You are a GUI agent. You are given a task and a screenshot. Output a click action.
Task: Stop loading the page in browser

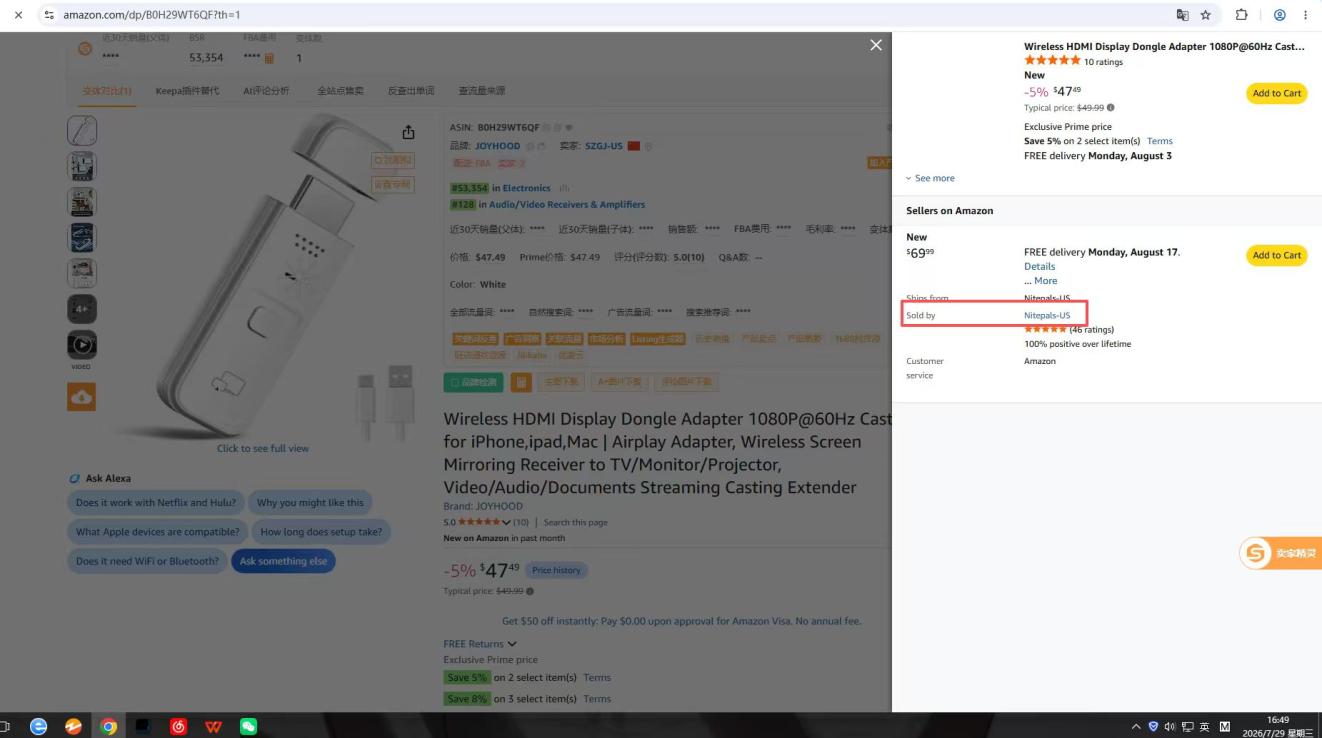pyautogui.click(x=18, y=15)
